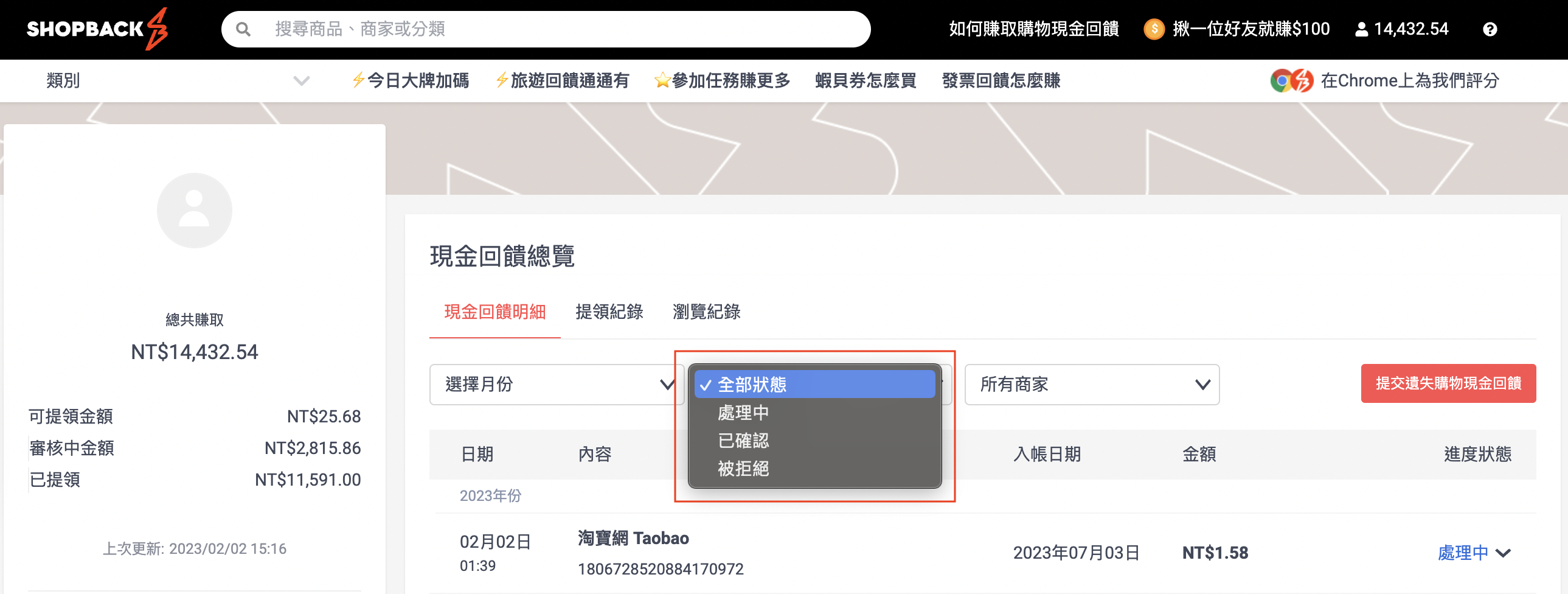This screenshot has width=1568, height=594.
Task: Click posting date 2023年07月03日
Action: 1076,553
